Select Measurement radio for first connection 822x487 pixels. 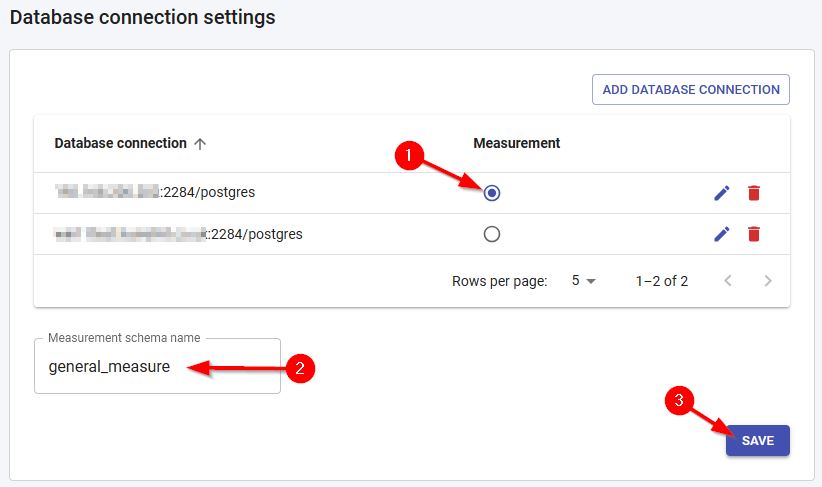click(491, 193)
